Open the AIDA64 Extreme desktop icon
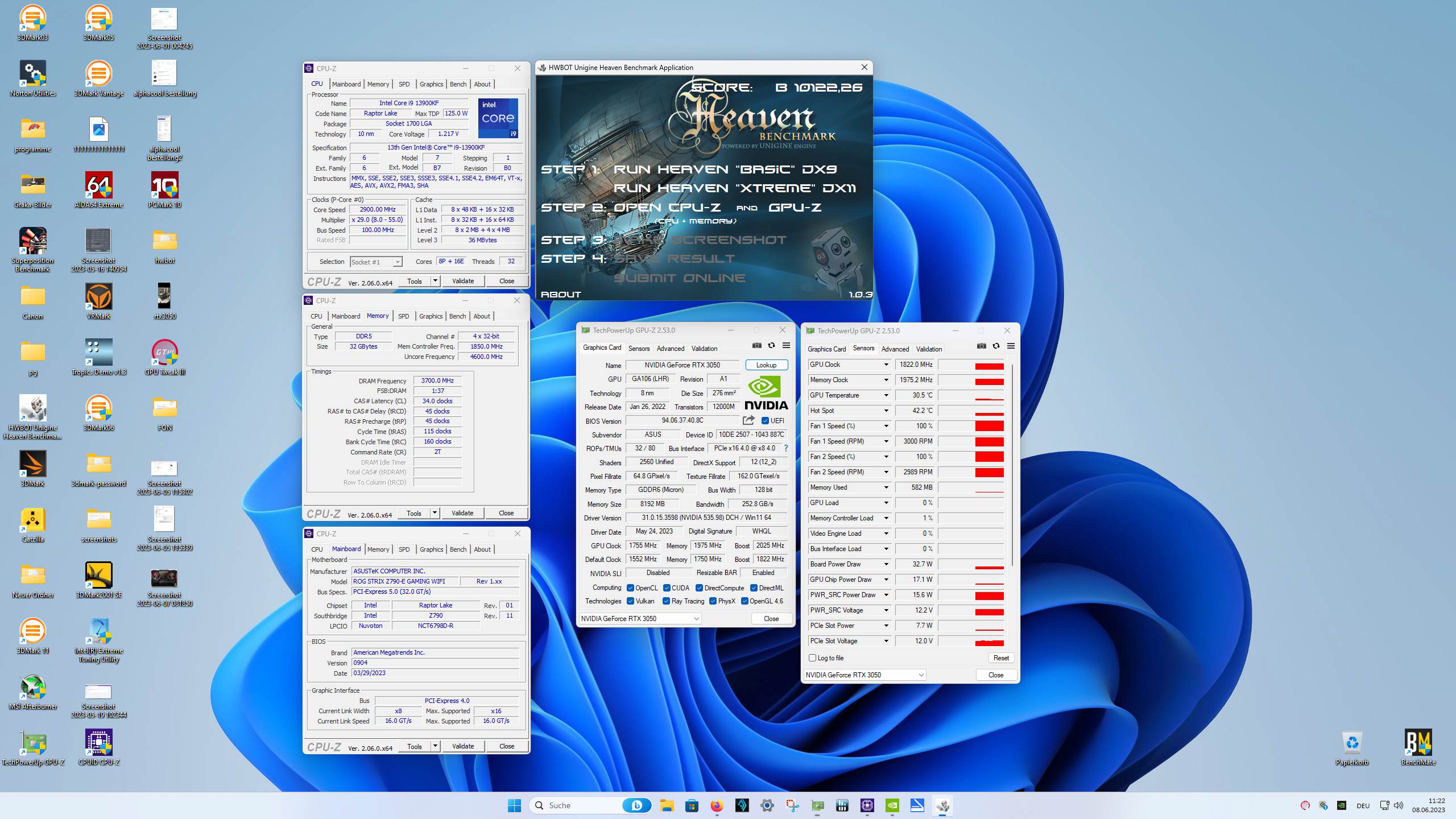The image size is (1456, 819). (98, 190)
